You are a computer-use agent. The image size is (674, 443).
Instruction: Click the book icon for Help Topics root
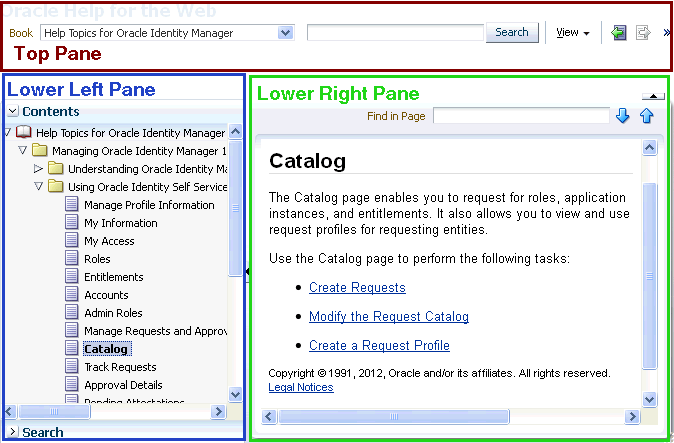point(24,132)
